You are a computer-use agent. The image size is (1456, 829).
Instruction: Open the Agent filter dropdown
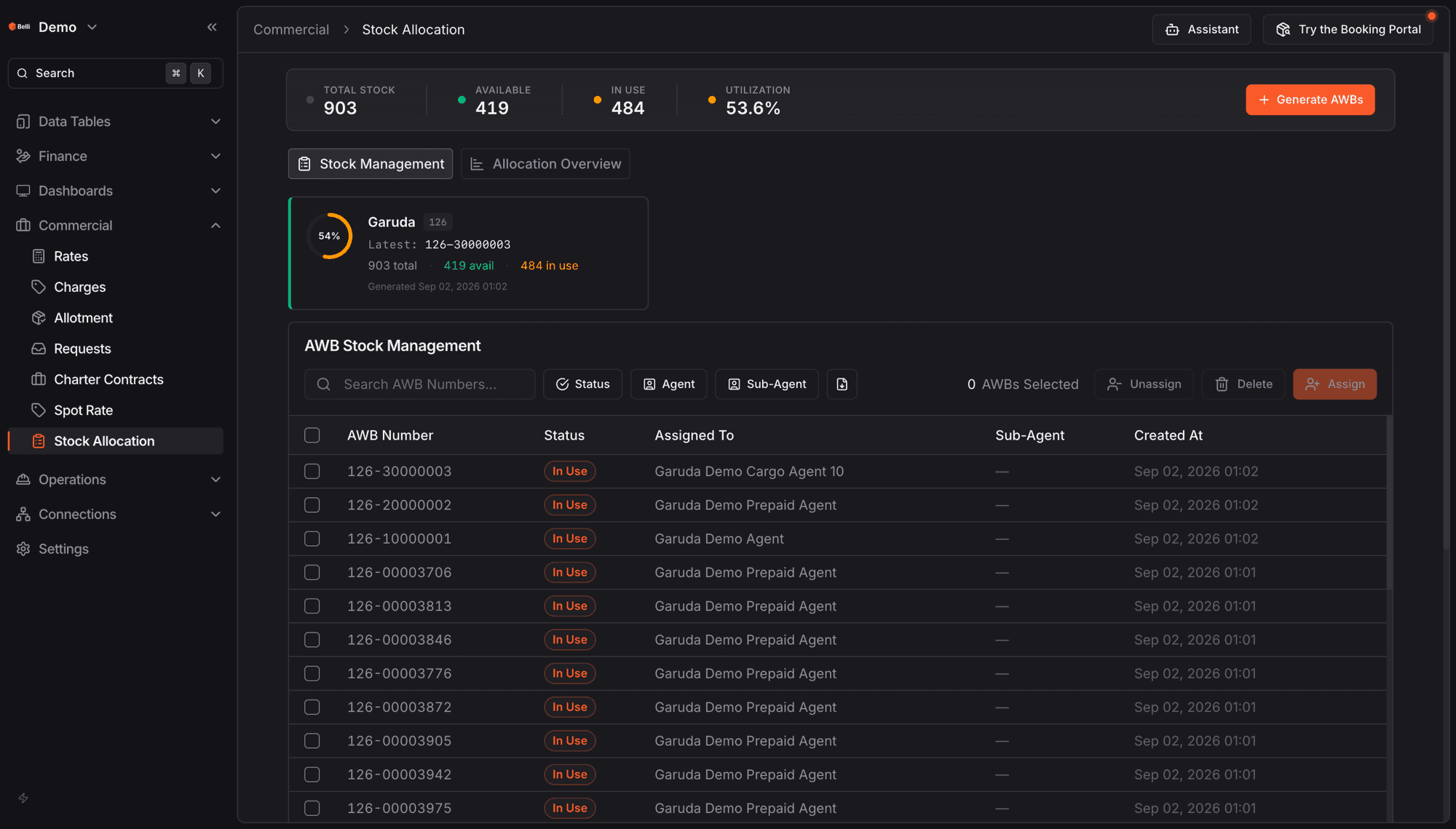pyautogui.click(x=669, y=384)
